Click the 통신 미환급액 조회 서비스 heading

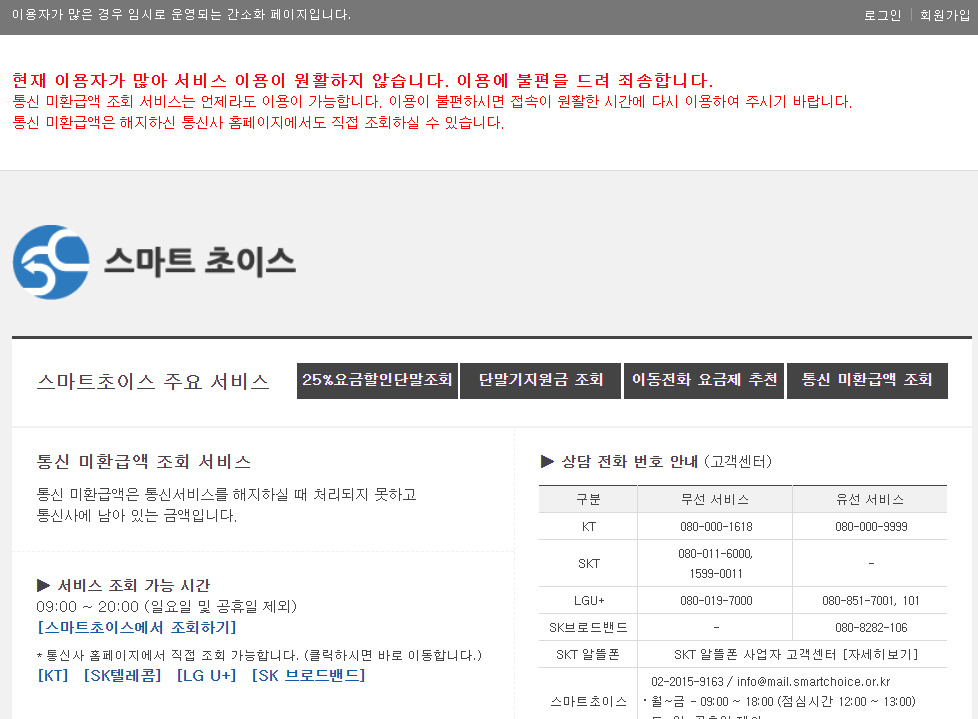[143, 461]
